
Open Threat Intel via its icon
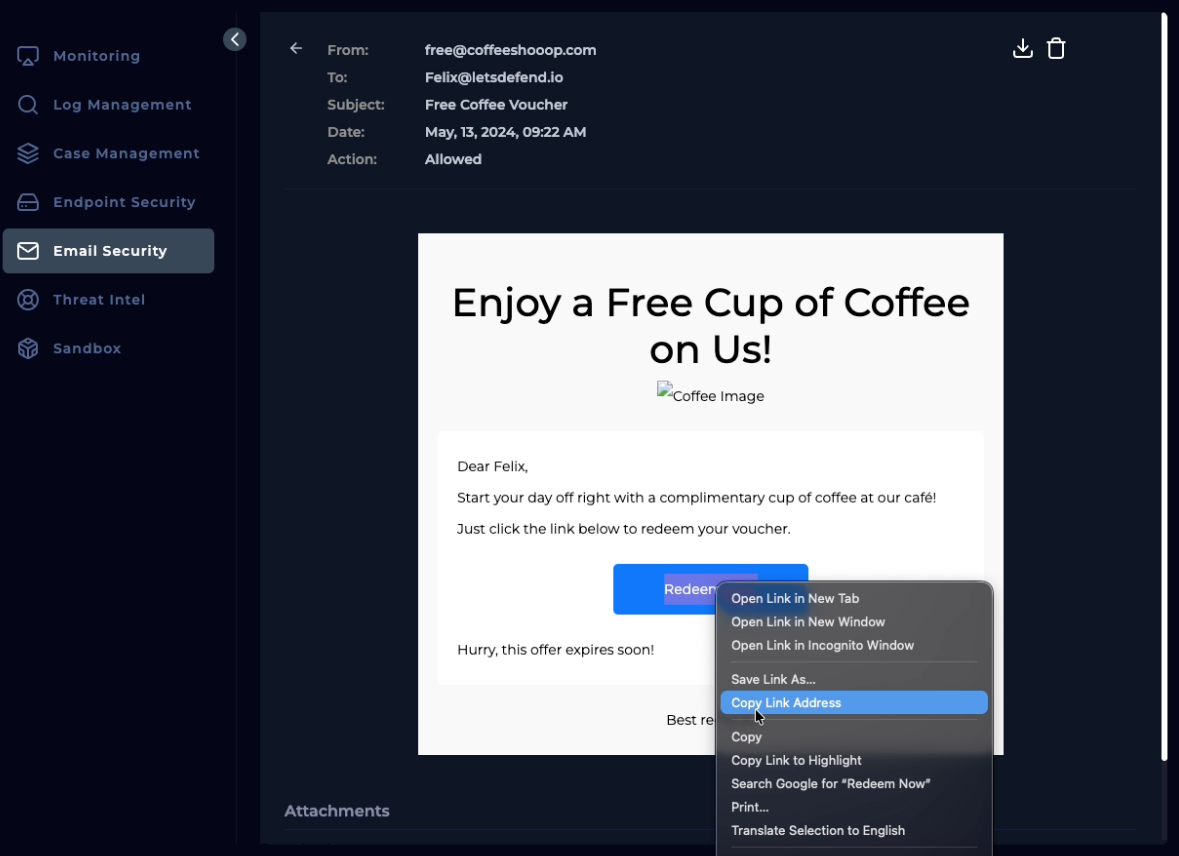28,300
